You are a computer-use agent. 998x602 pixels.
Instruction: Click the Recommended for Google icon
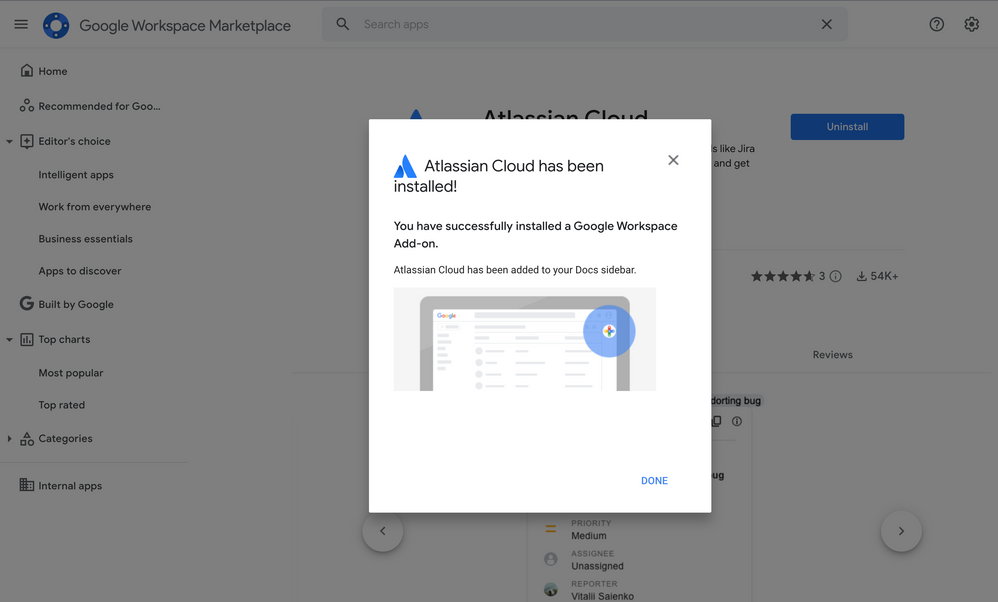(27, 106)
